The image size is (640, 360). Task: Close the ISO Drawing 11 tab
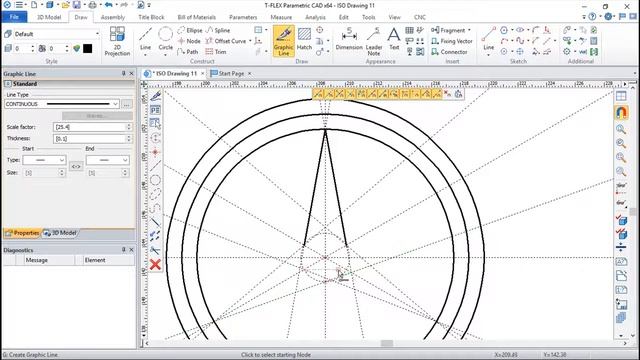(202, 73)
